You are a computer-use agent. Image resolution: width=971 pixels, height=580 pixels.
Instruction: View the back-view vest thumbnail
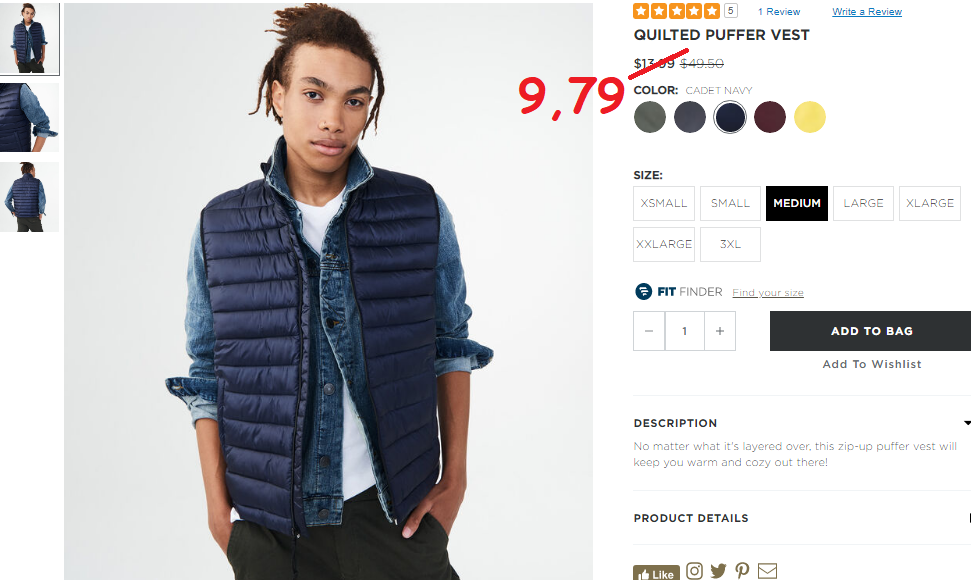pyautogui.click(x=29, y=197)
